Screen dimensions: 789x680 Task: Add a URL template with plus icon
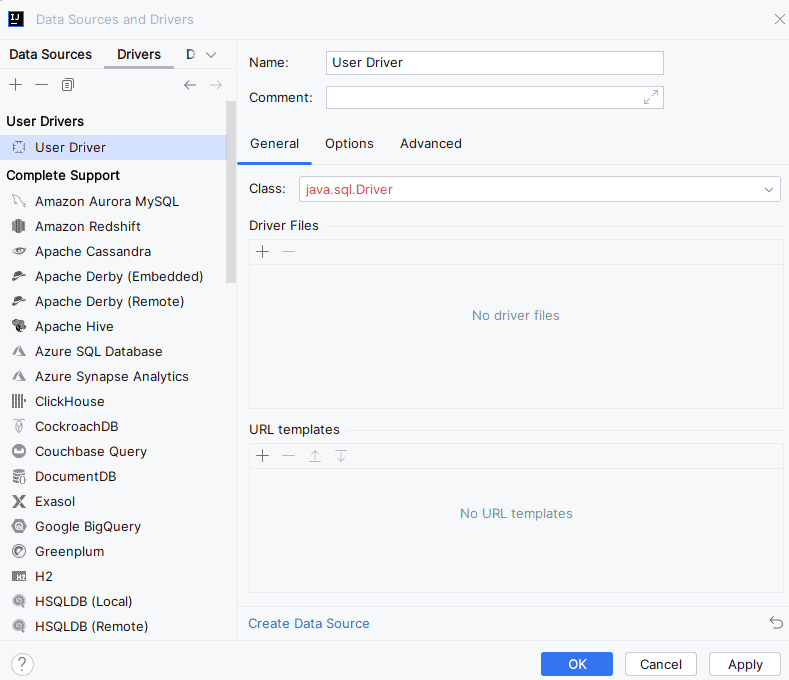coord(263,456)
